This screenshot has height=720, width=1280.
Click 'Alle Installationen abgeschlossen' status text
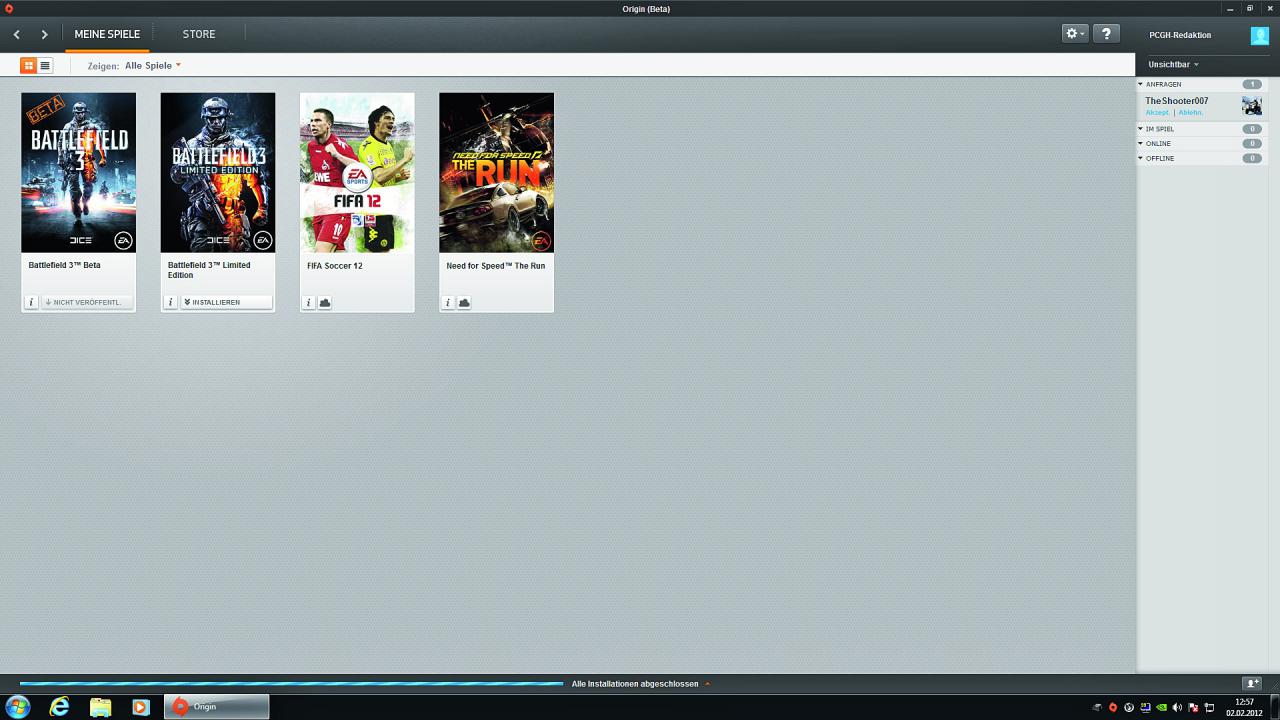pos(635,684)
